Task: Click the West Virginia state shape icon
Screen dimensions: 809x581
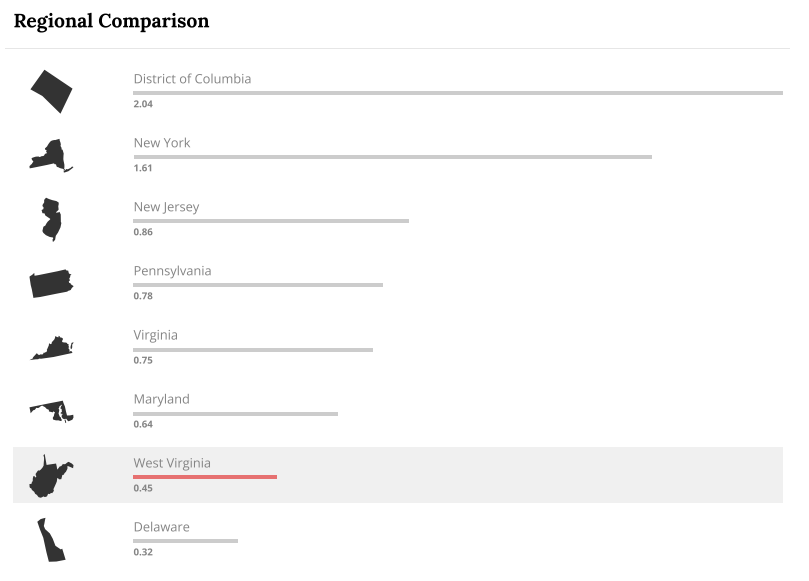Action: [50, 476]
